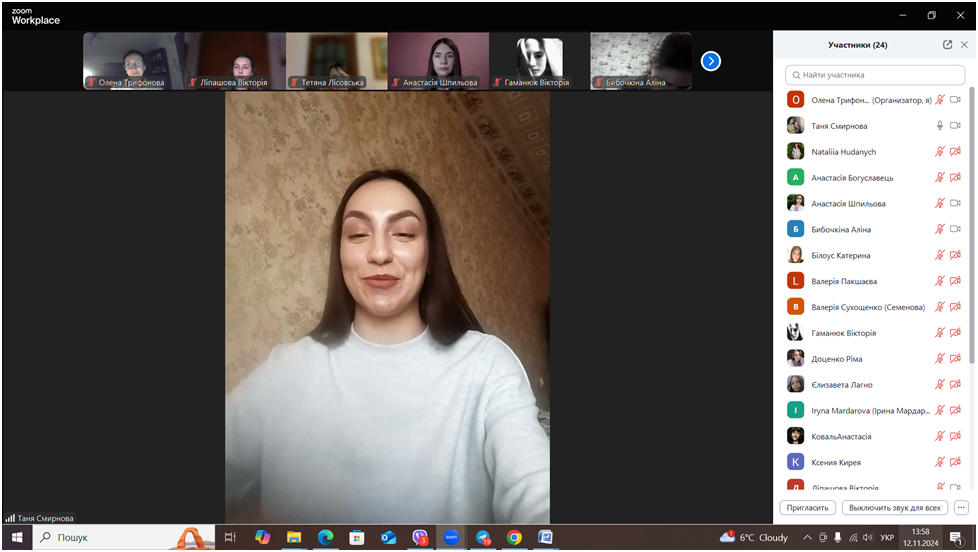Open Viber from the taskbar
Viewport: 978px width, 552px height.
[420, 538]
